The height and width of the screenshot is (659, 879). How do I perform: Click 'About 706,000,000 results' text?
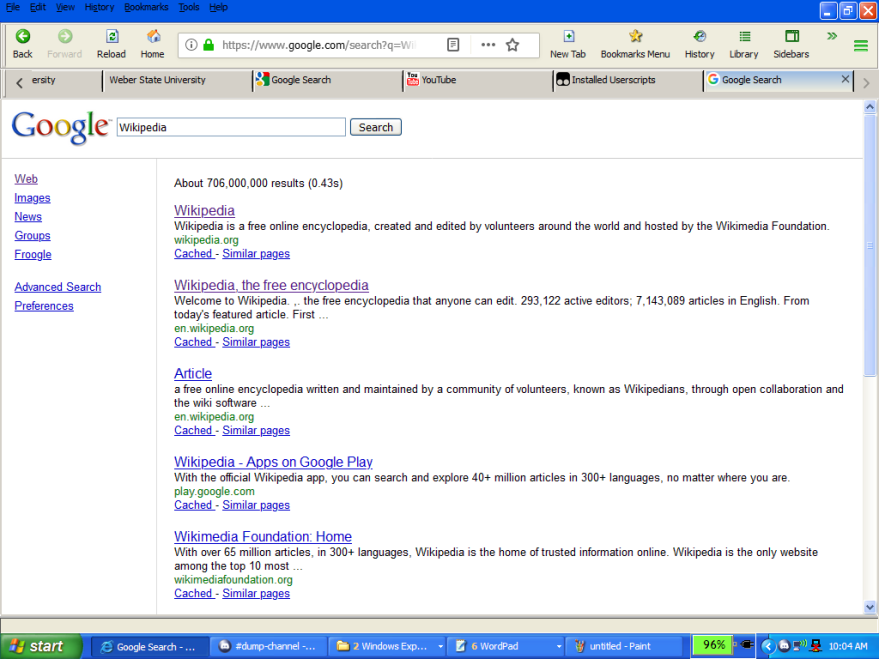tap(239, 183)
